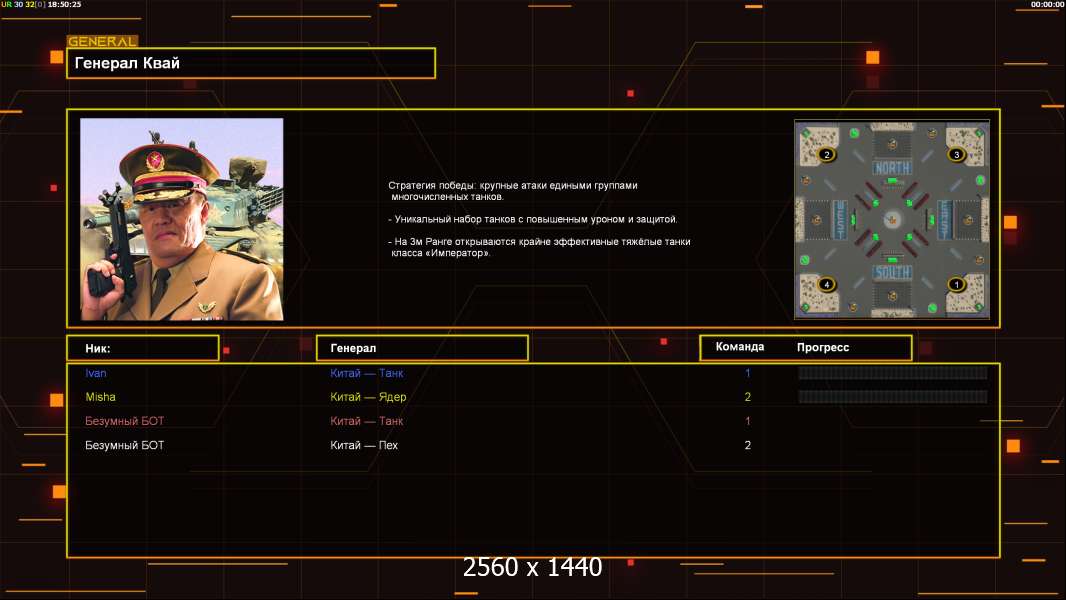Select start position 4 on the map
Viewport: 1066px width, 600px height.
coord(826,284)
